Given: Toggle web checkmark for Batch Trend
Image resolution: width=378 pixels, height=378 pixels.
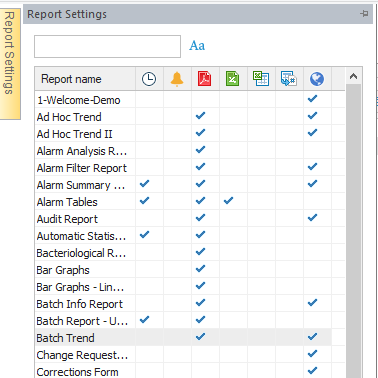Looking at the screenshot, I should (x=312, y=337).
